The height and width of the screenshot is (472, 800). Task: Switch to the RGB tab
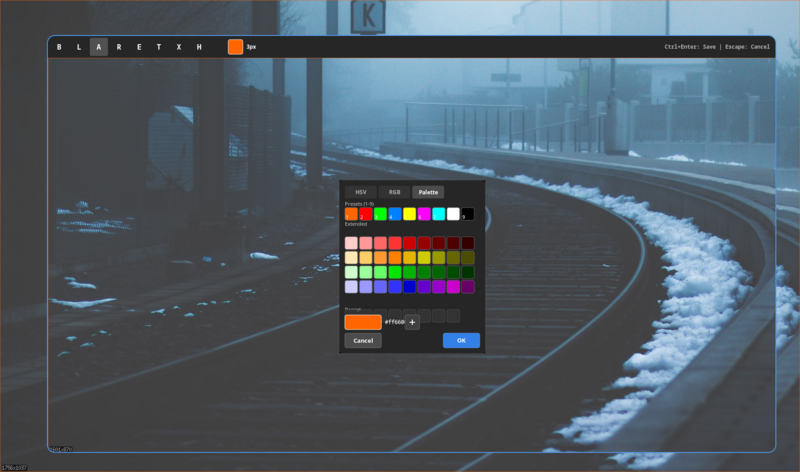pos(394,192)
